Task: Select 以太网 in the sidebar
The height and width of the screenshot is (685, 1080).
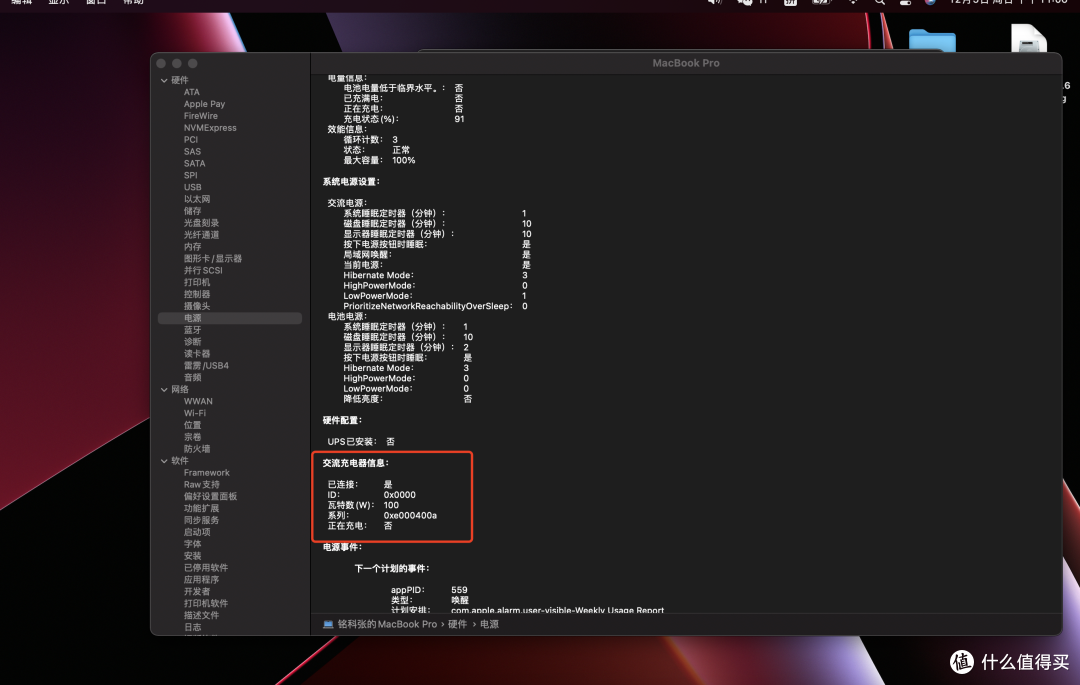Action: coord(197,200)
